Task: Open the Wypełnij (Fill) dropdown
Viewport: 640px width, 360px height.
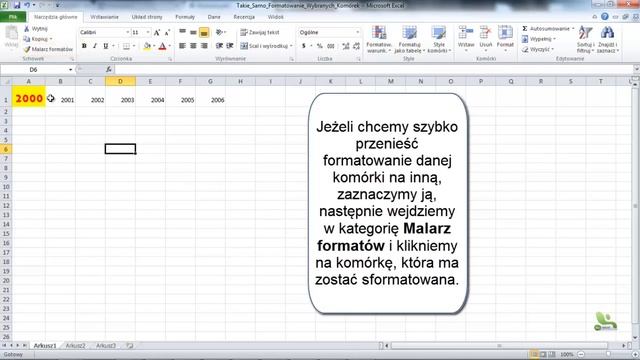Action: (539, 39)
